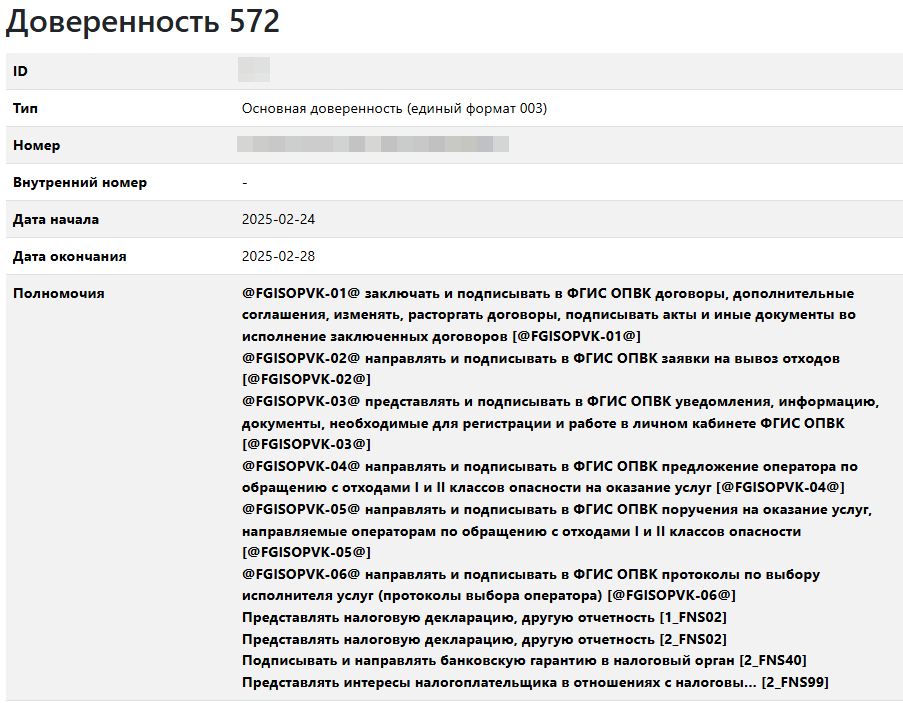
Task: Click the blurred "Номер" value
Action: click(372, 145)
